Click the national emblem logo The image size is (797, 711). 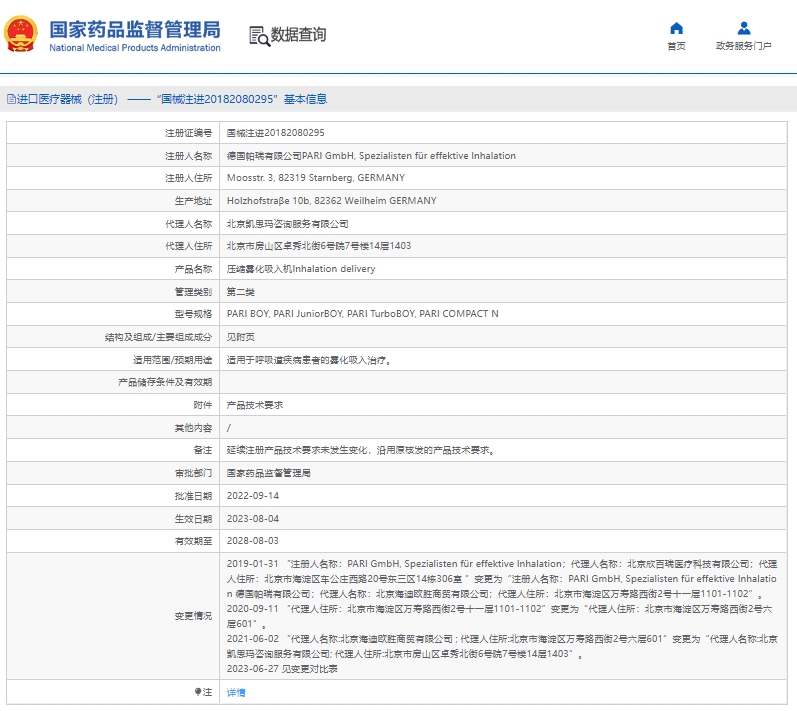(x=21, y=34)
